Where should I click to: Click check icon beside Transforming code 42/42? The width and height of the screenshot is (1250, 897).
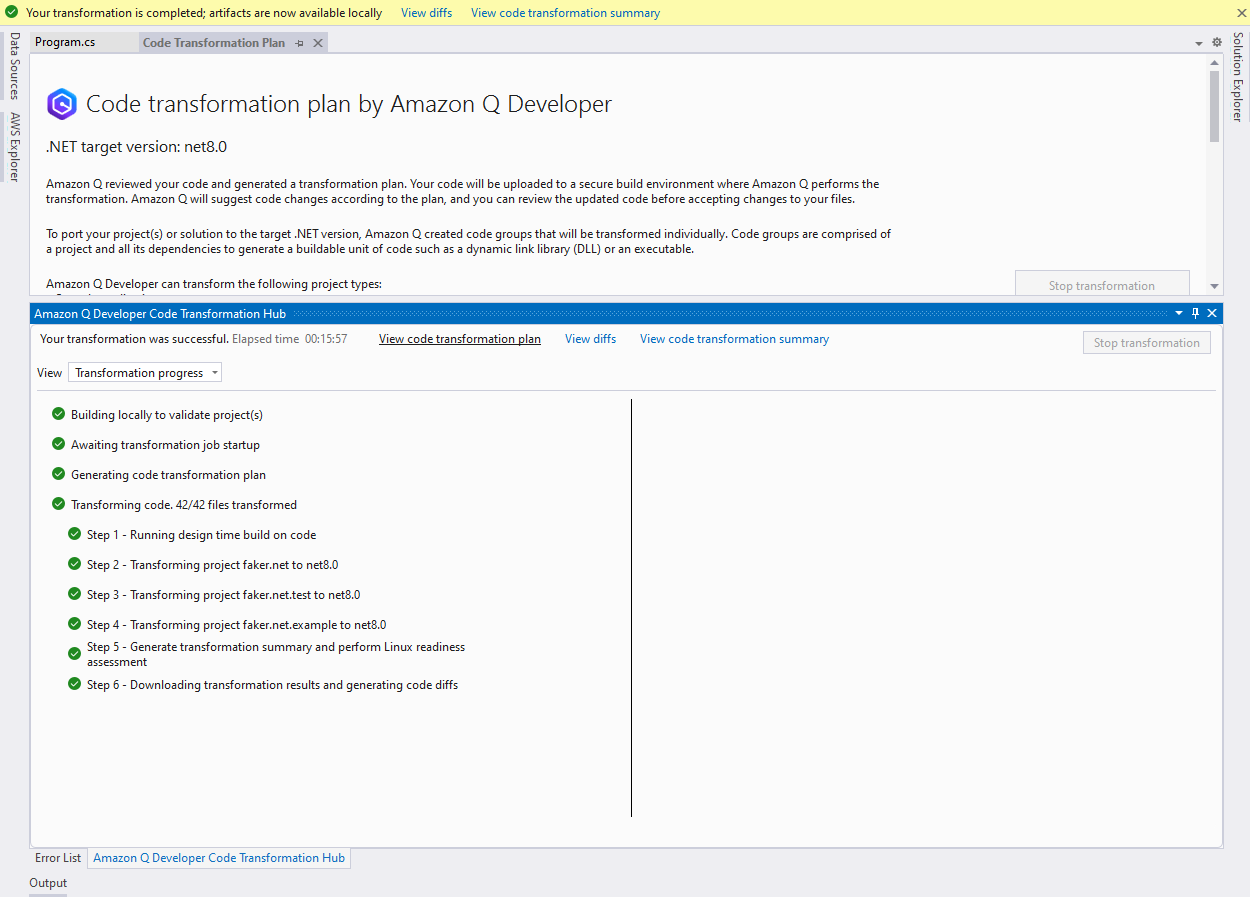tap(58, 504)
